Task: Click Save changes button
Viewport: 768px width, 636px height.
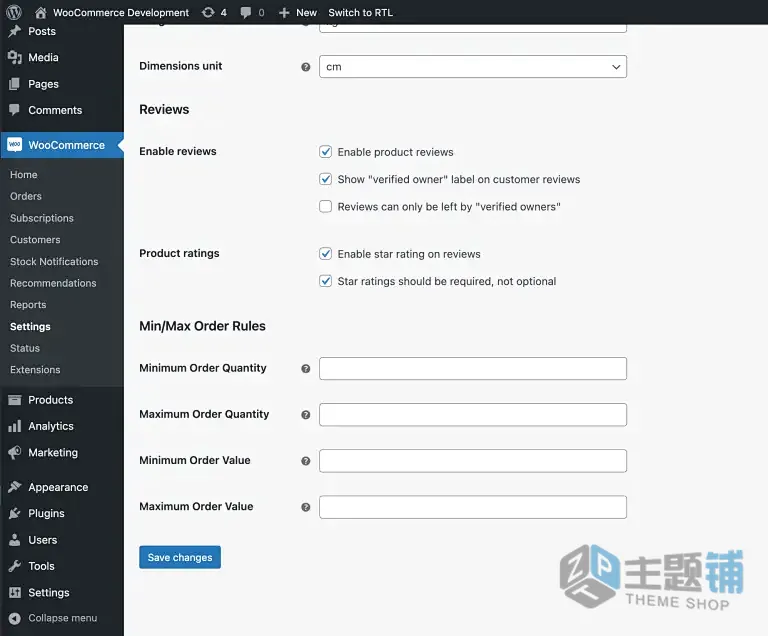Action: pyautogui.click(x=180, y=557)
